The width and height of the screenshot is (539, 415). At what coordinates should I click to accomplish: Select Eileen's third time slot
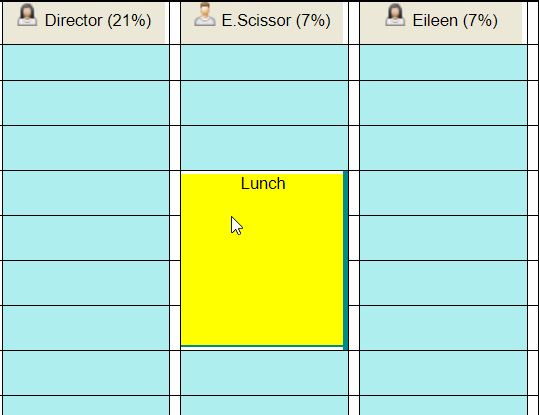point(443,148)
